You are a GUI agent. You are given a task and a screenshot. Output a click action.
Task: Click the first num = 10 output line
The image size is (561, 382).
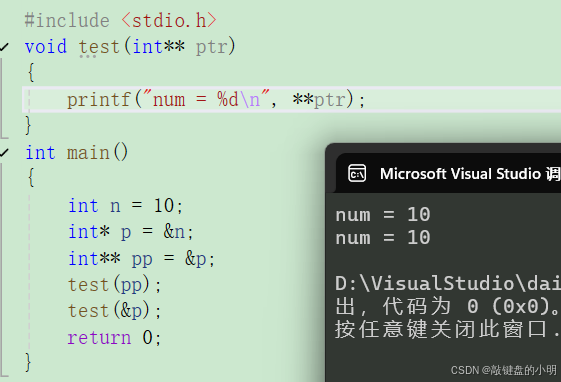coord(383,215)
